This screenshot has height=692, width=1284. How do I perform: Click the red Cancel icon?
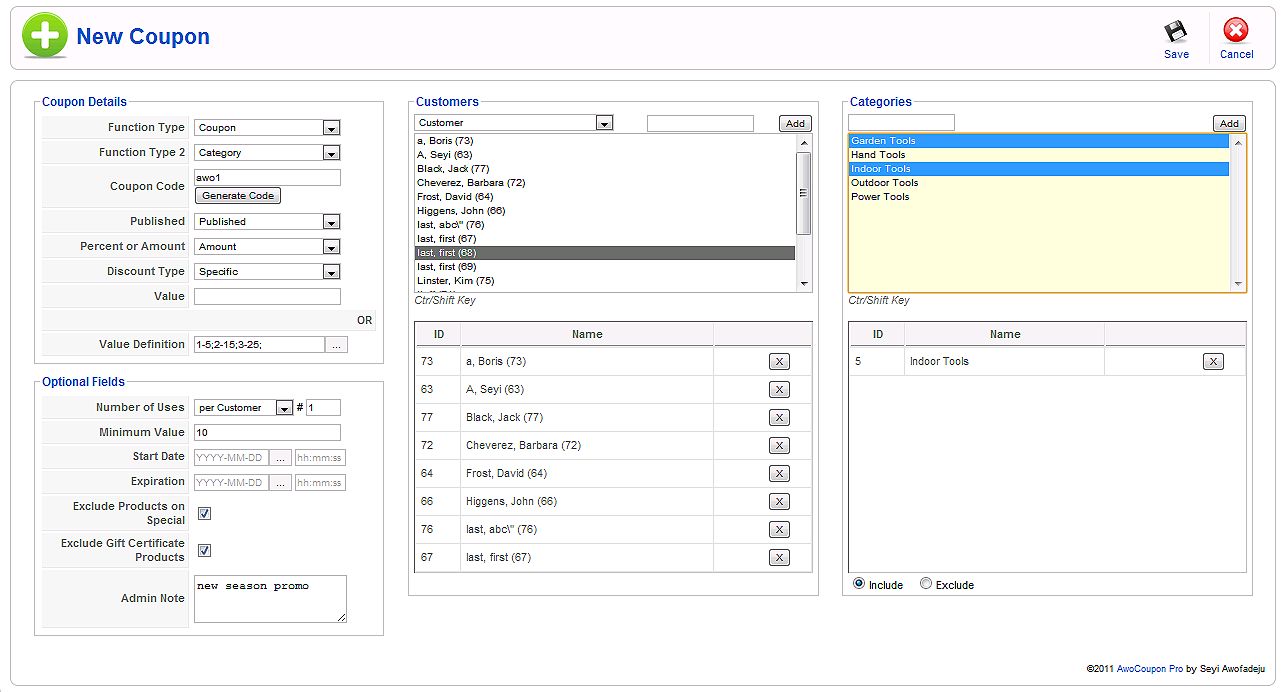(1236, 31)
